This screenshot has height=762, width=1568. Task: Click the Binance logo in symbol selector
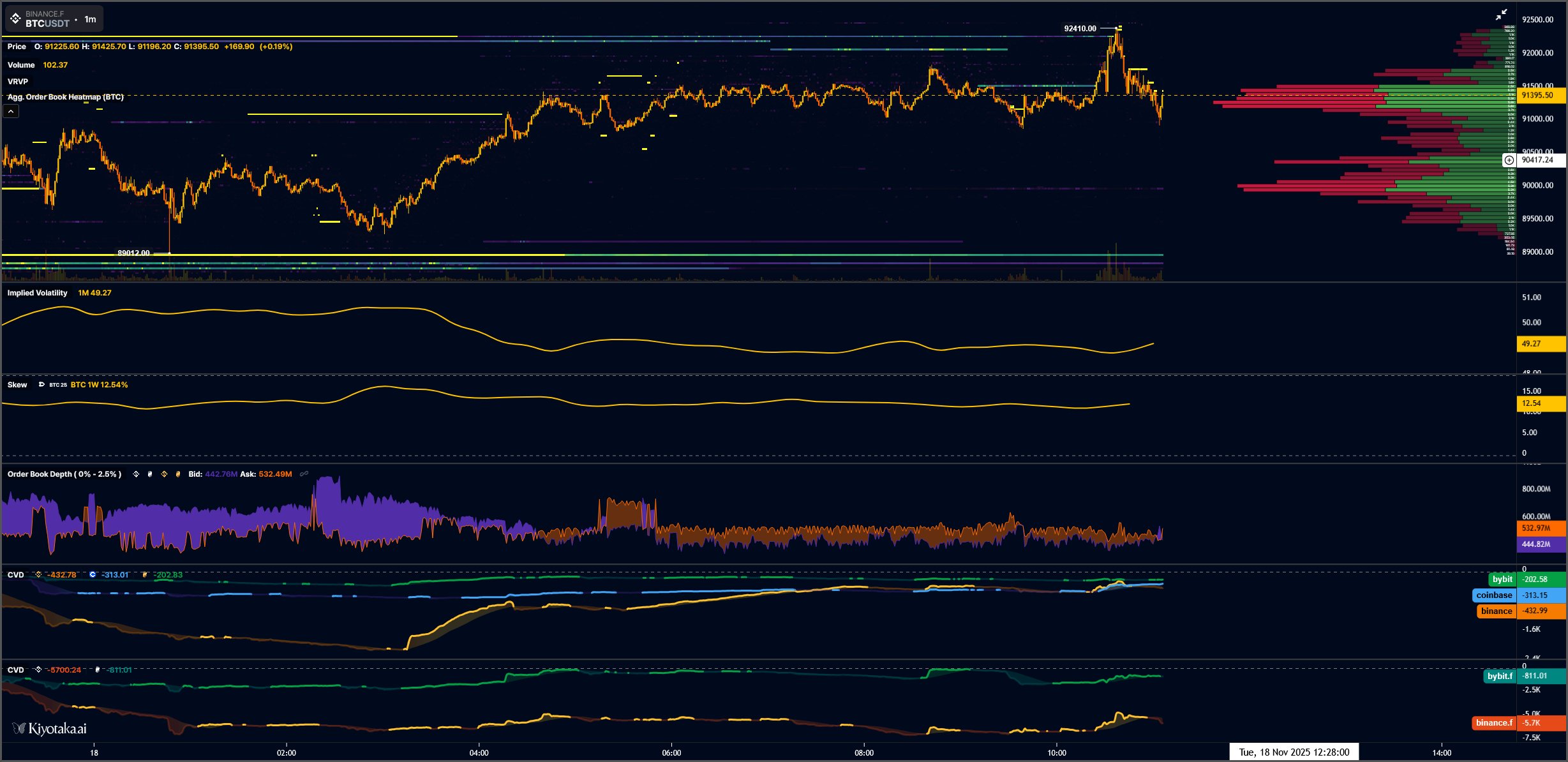pyautogui.click(x=15, y=19)
